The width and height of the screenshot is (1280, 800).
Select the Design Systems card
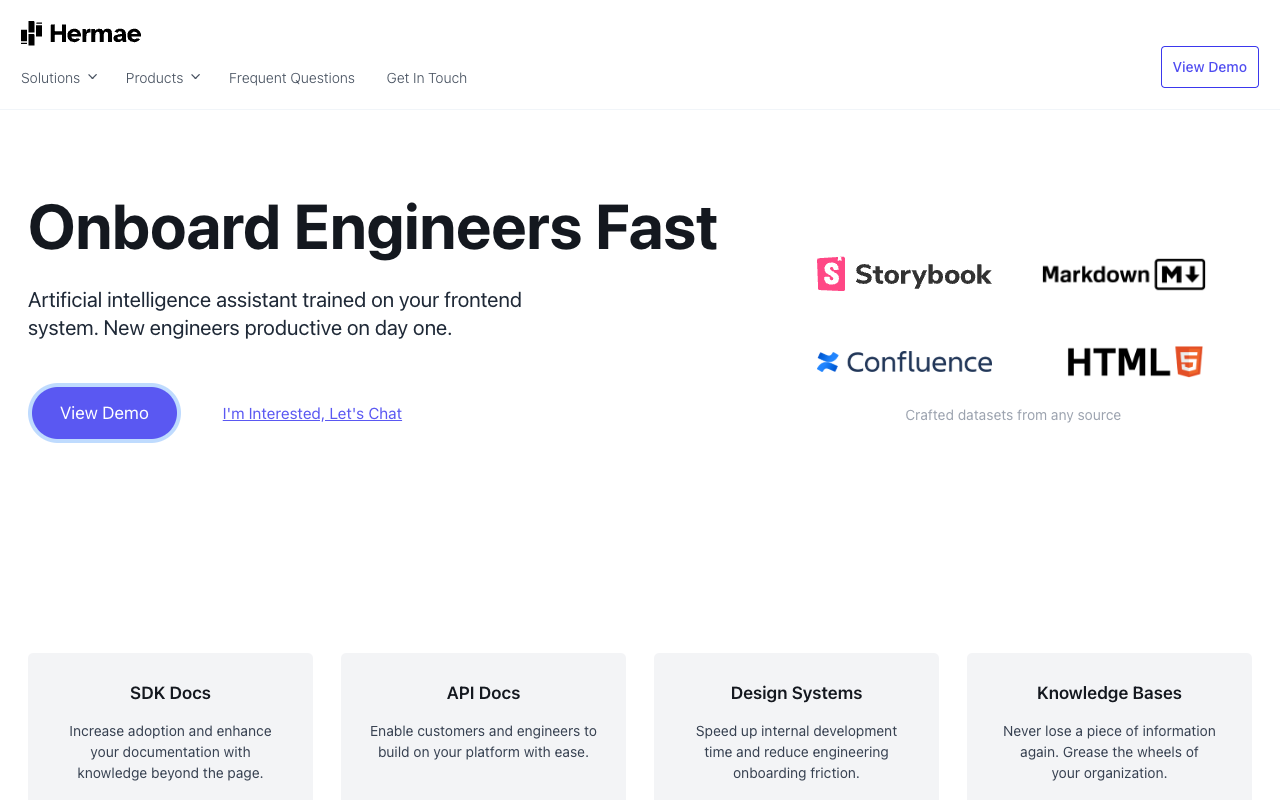[x=796, y=726]
